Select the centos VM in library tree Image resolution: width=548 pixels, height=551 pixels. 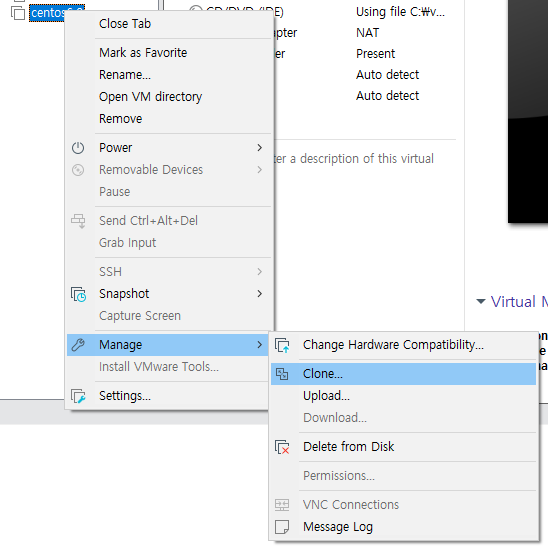coord(47,13)
